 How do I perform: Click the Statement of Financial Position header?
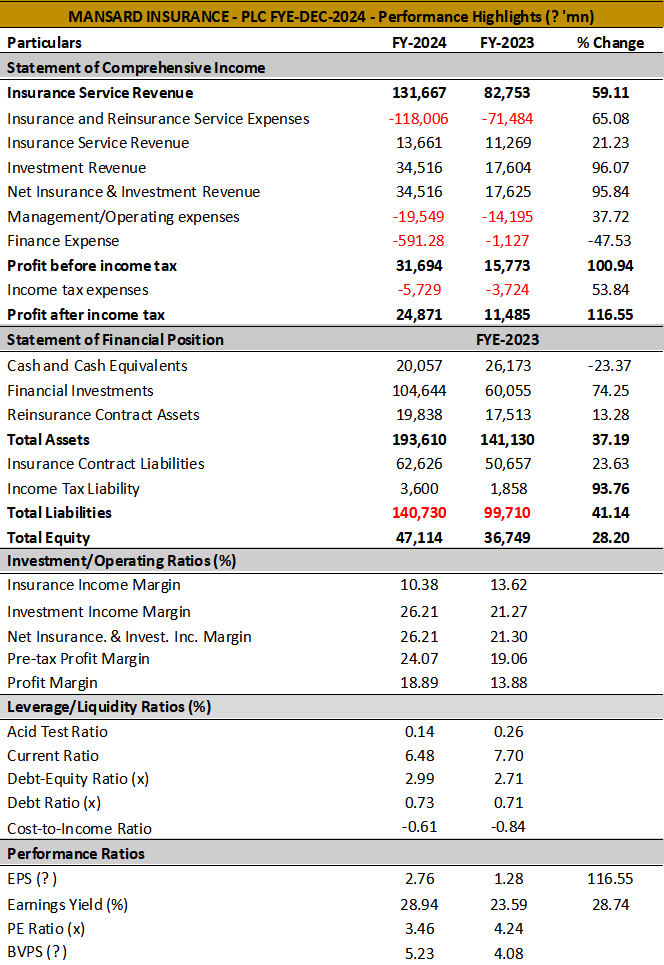pos(115,340)
